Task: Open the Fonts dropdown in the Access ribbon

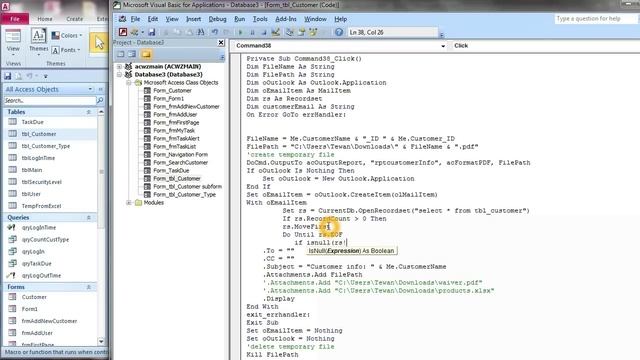Action: click(x=66, y=50)
